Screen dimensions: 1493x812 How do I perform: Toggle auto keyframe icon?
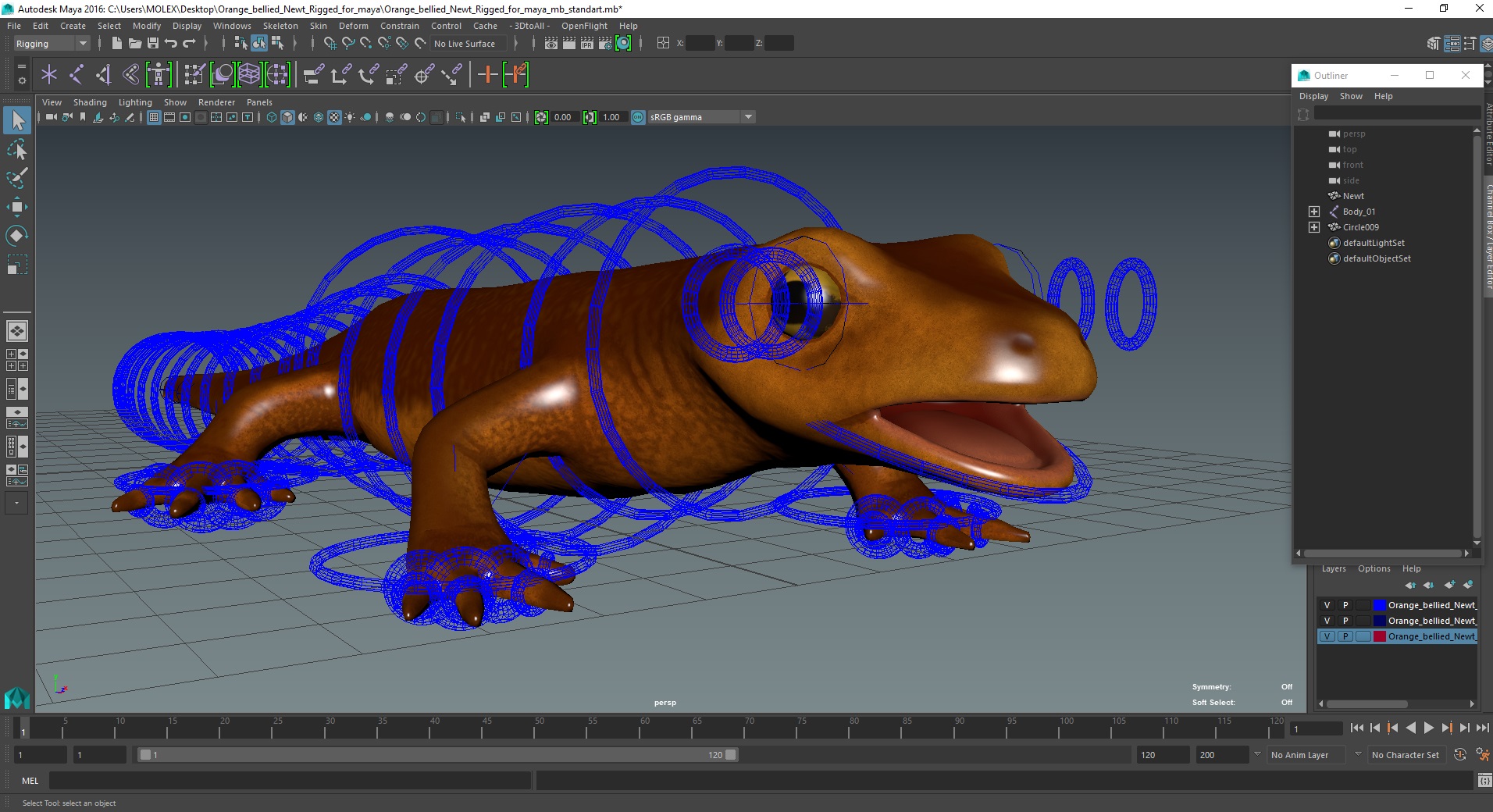click(x=1460, y=755)
